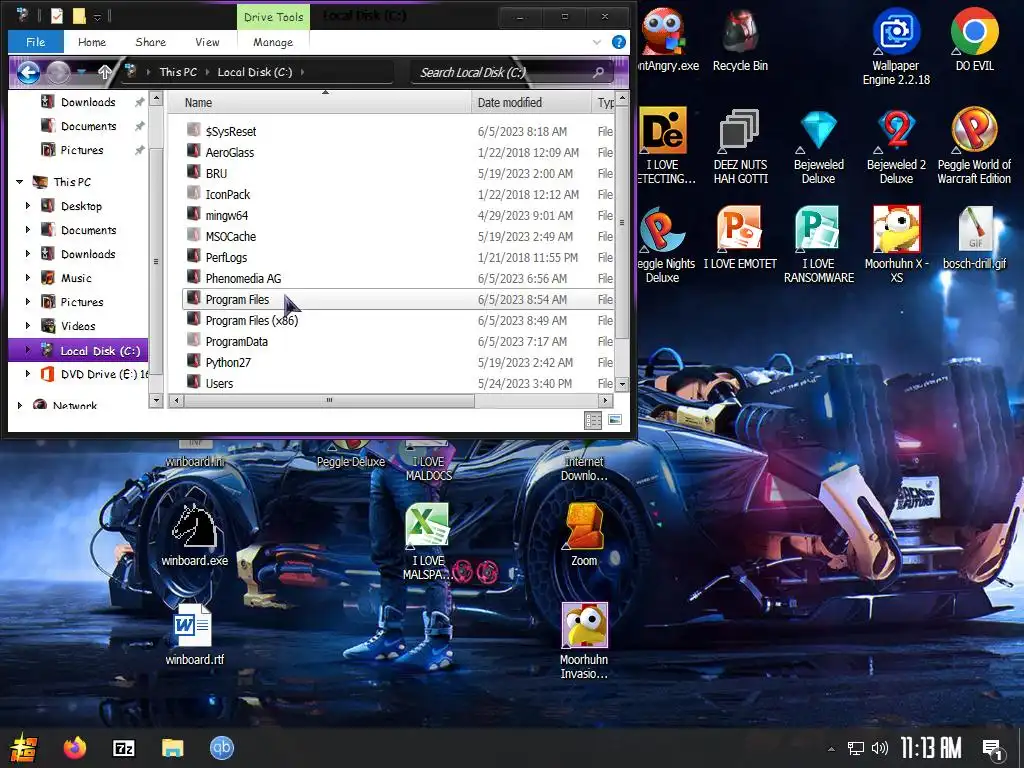Open the View ribbon tab

(207, 42)
